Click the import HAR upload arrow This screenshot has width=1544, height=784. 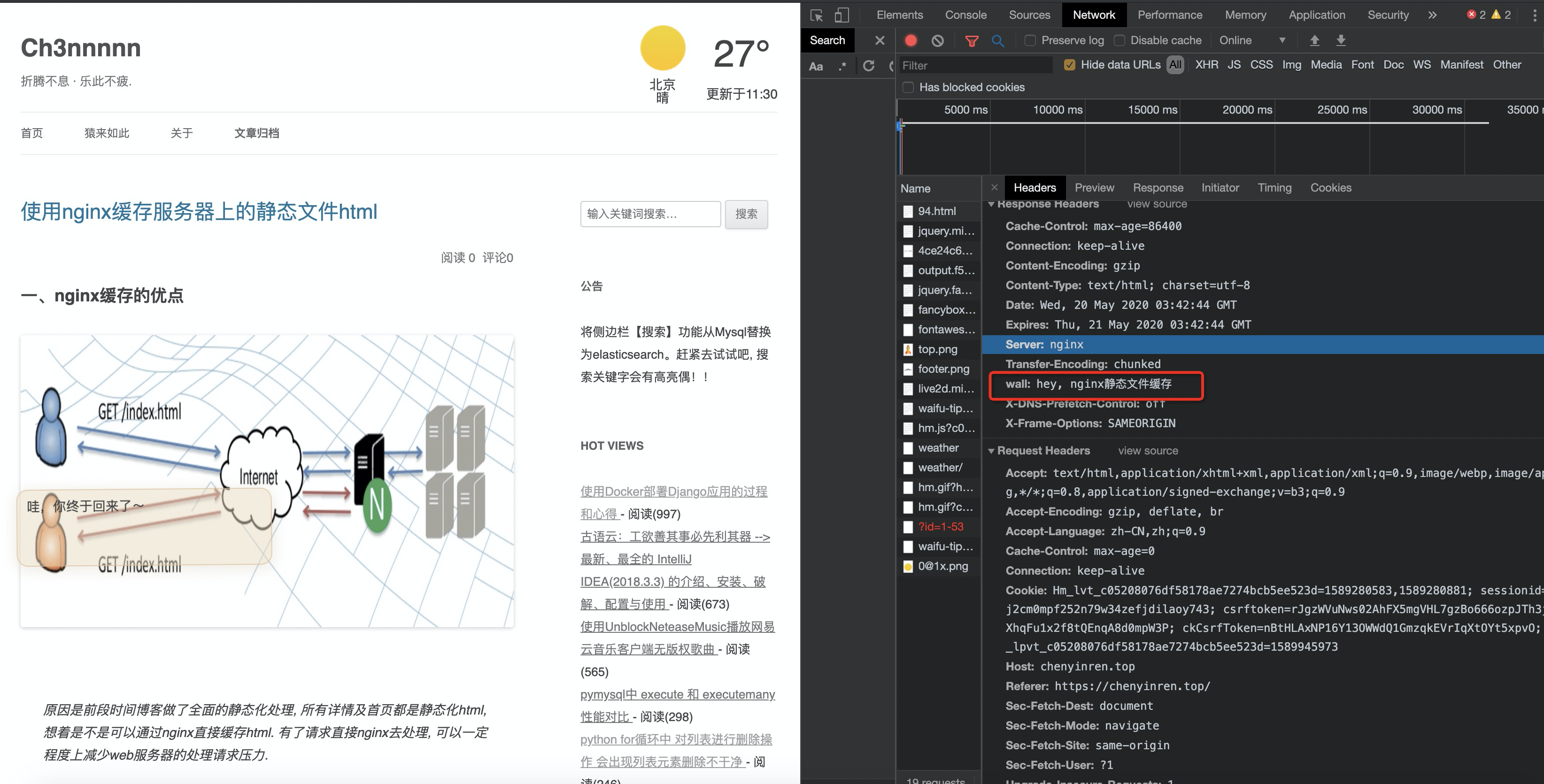(x=1314, y=40)
